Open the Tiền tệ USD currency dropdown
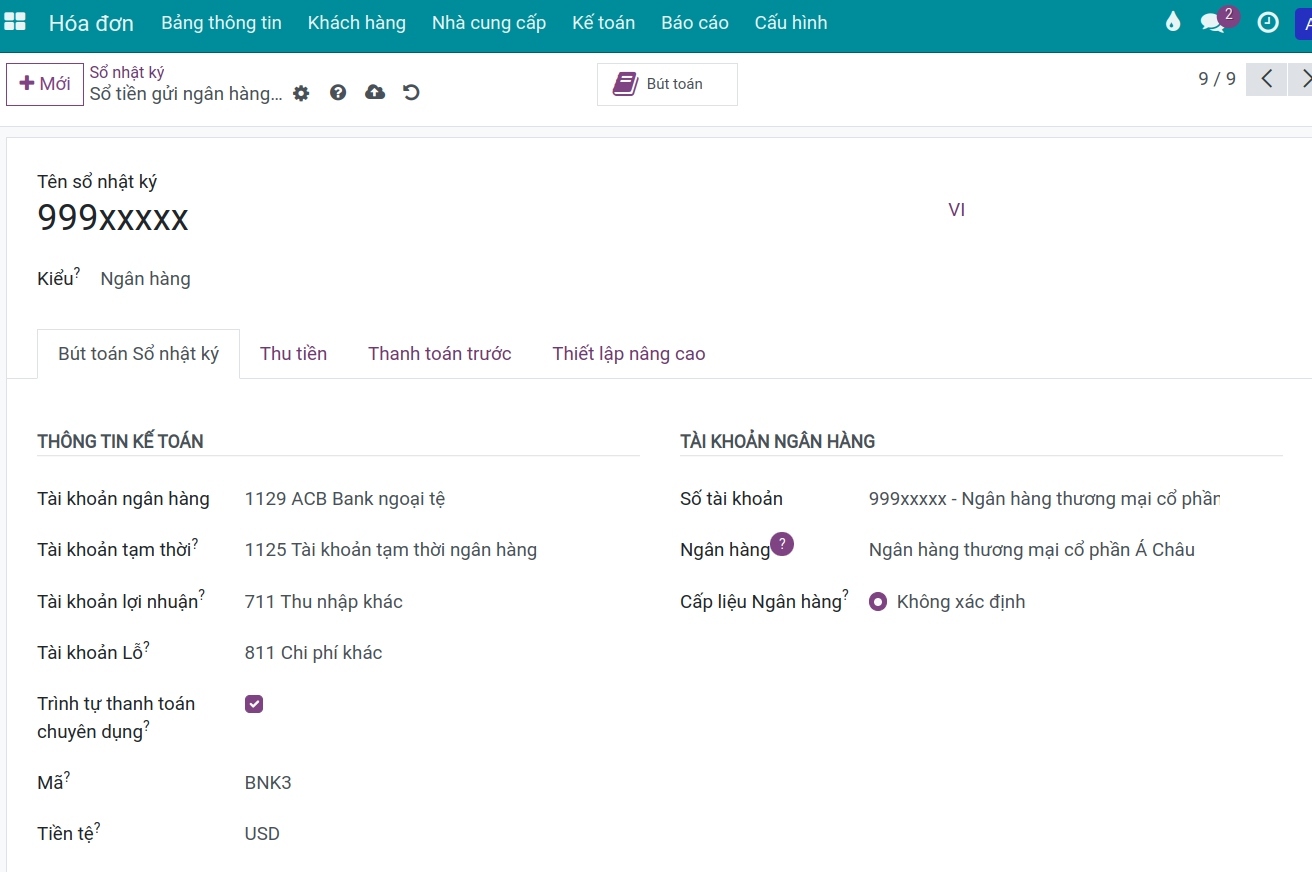The height and width of the screenshot is (872, 1312). tap(441, 834)
